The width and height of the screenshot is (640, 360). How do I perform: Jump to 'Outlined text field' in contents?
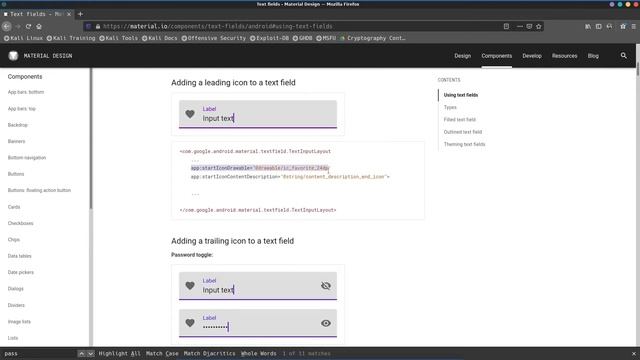[x=462, y=132]
